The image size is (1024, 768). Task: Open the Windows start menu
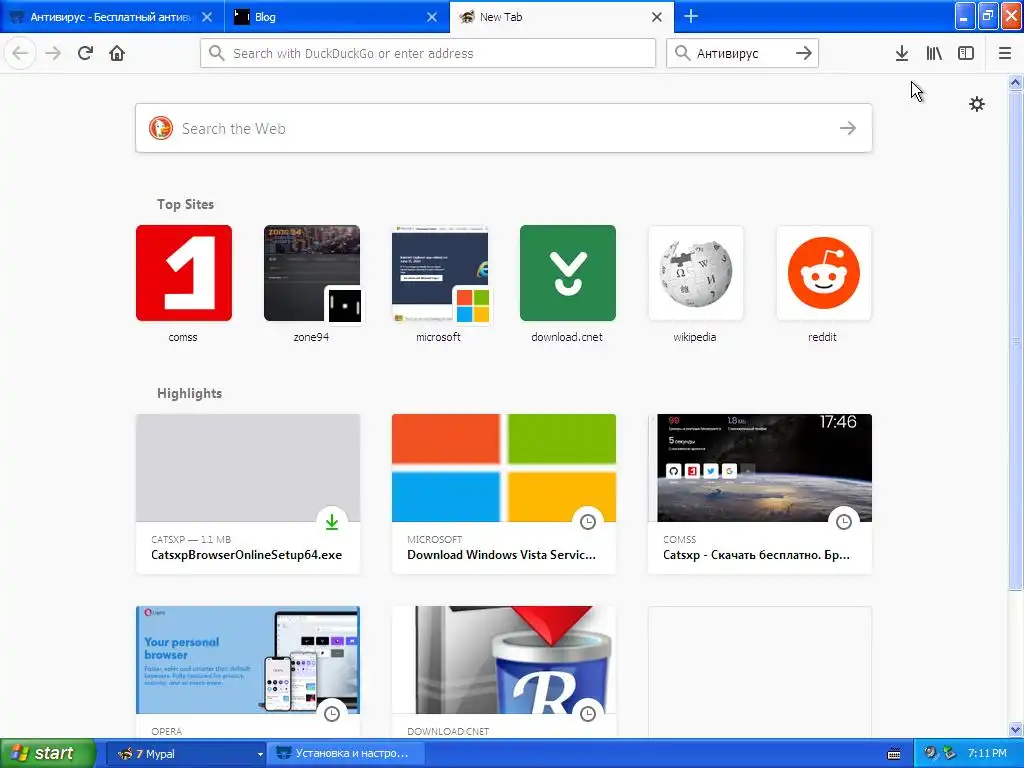(x=47, y=754)
